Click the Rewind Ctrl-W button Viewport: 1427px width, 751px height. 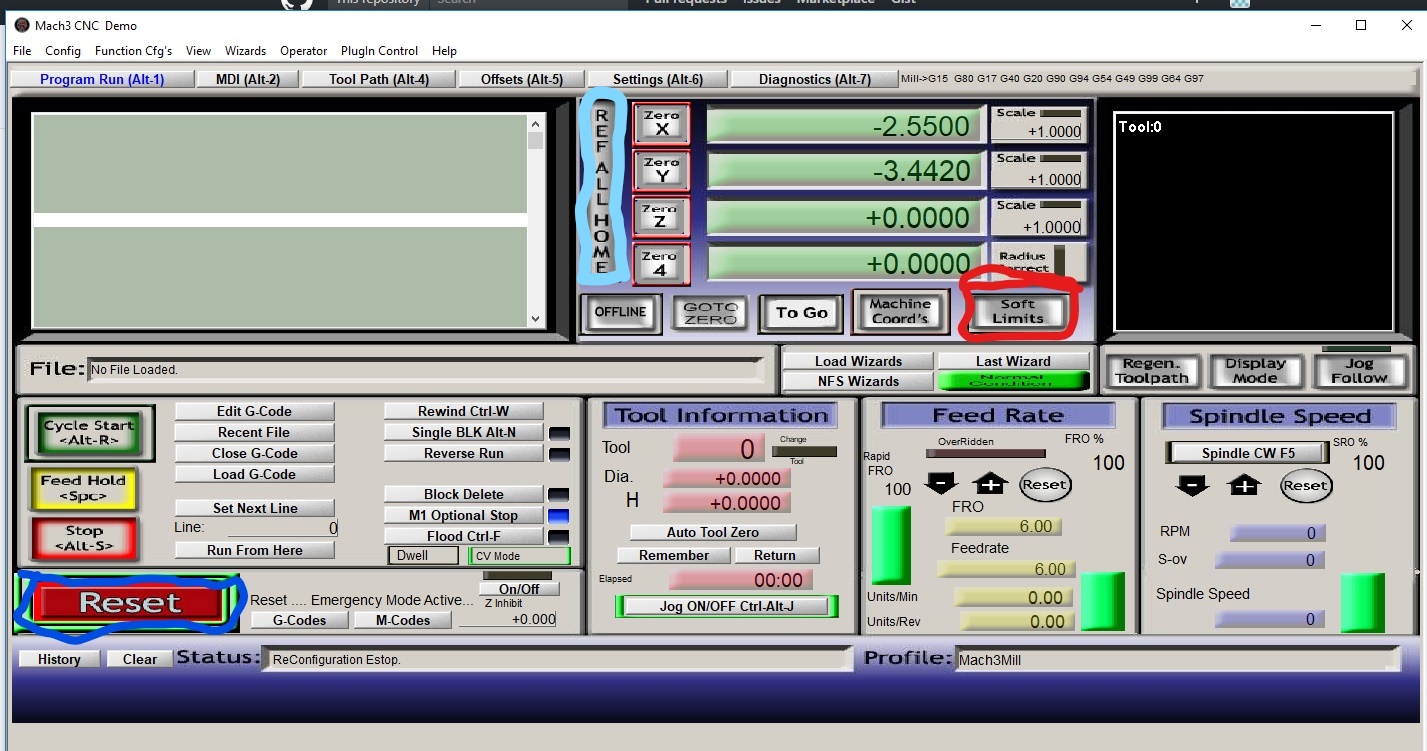464,411
